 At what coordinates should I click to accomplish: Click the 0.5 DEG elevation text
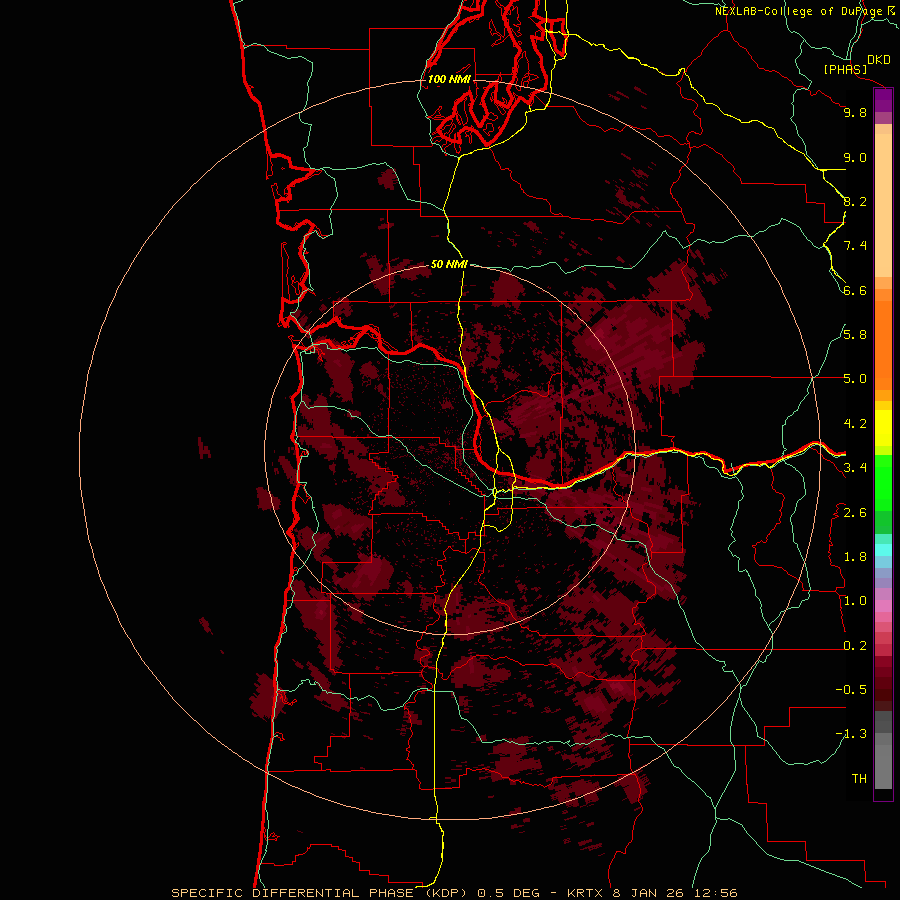[x=509, y=893]
